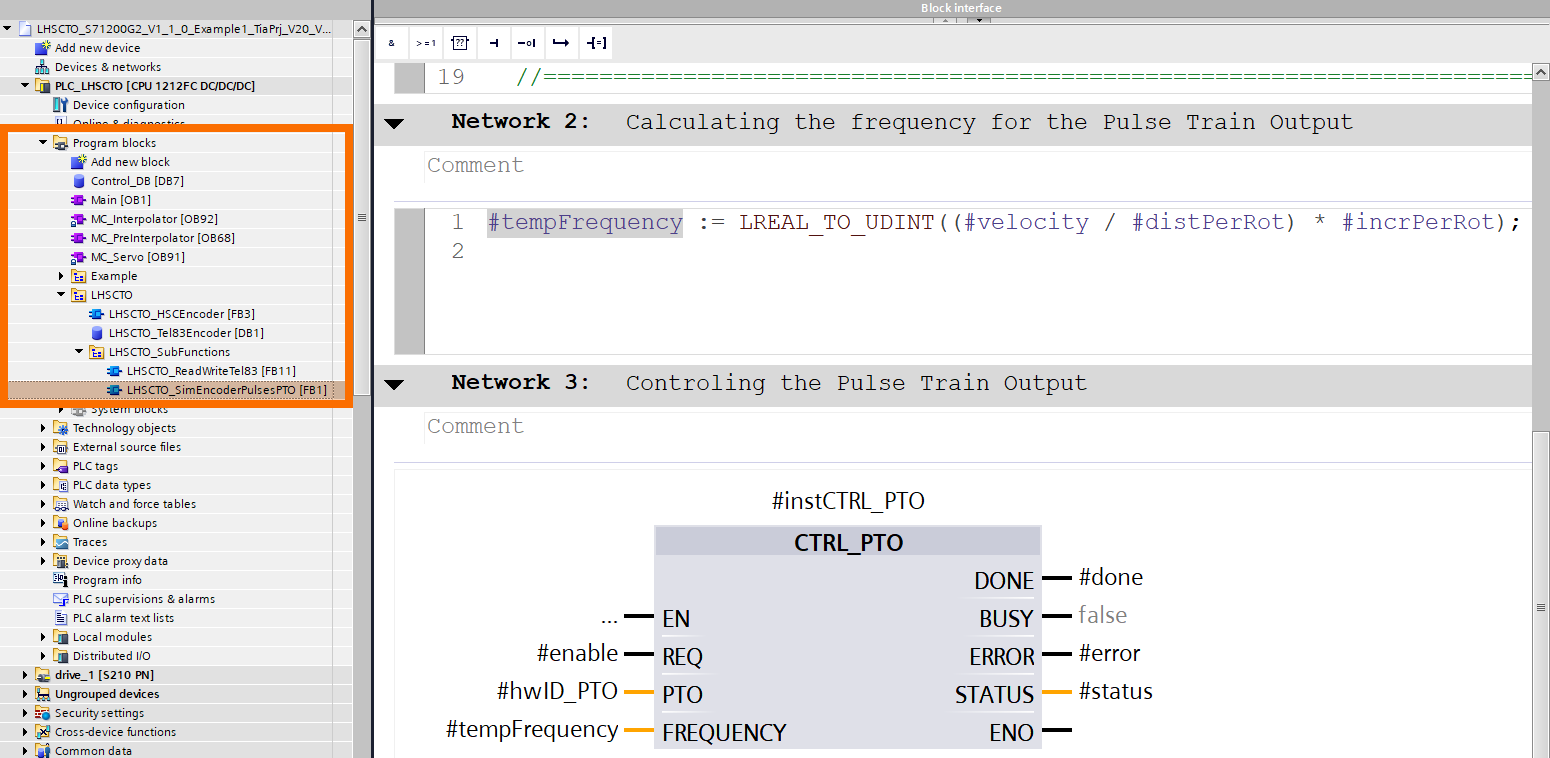This screenshot has height=758, width=1550.
Task: Click the #hwID_PTO operand at PTO input
Action: coord(557,692)
